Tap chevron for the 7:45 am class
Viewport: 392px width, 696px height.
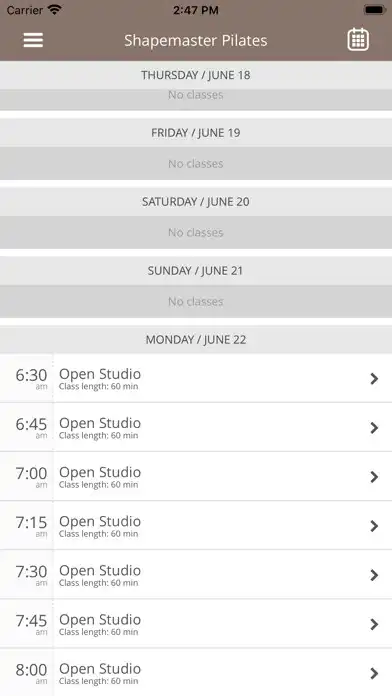(374, 625)
